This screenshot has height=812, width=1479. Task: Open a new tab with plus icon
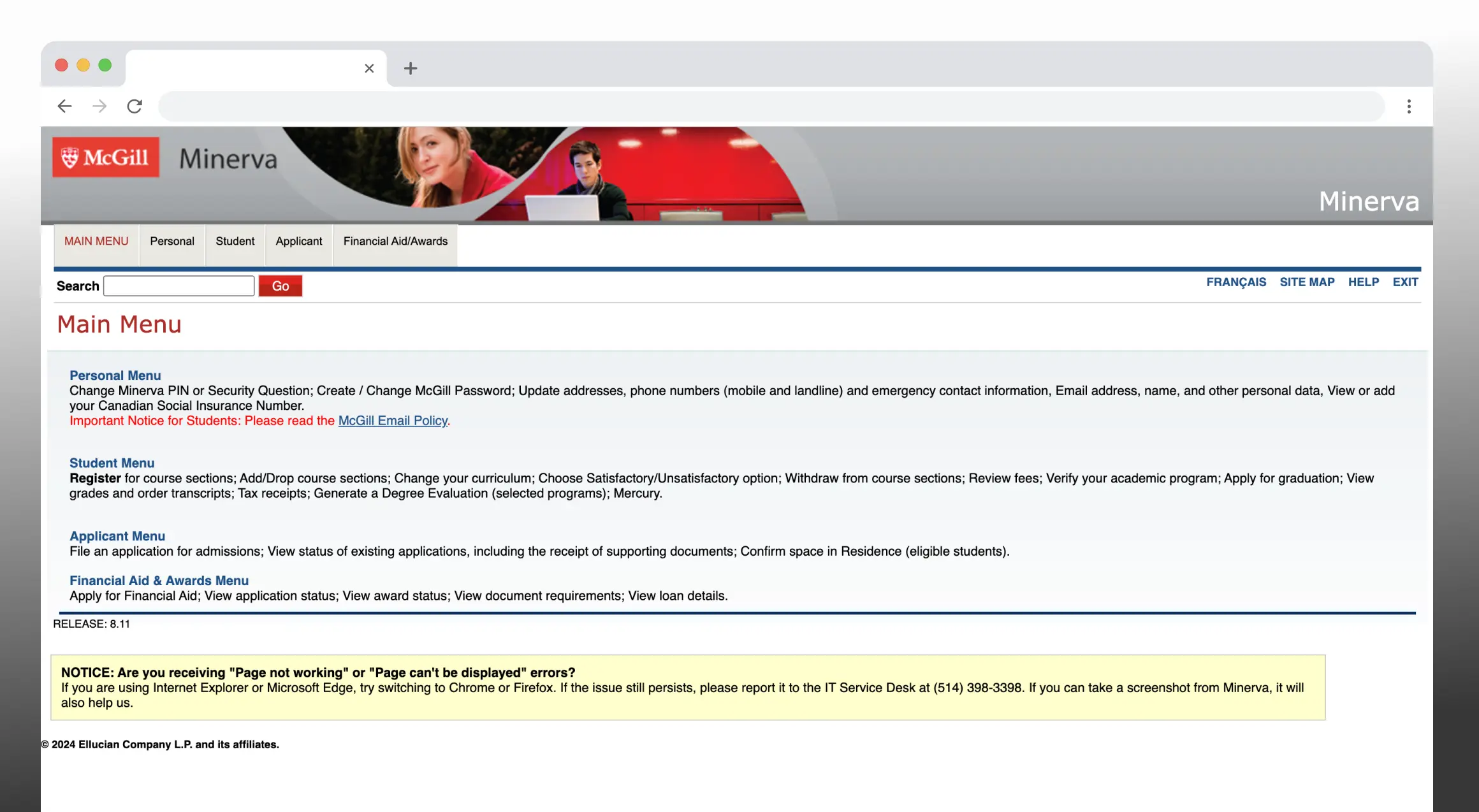411,68
